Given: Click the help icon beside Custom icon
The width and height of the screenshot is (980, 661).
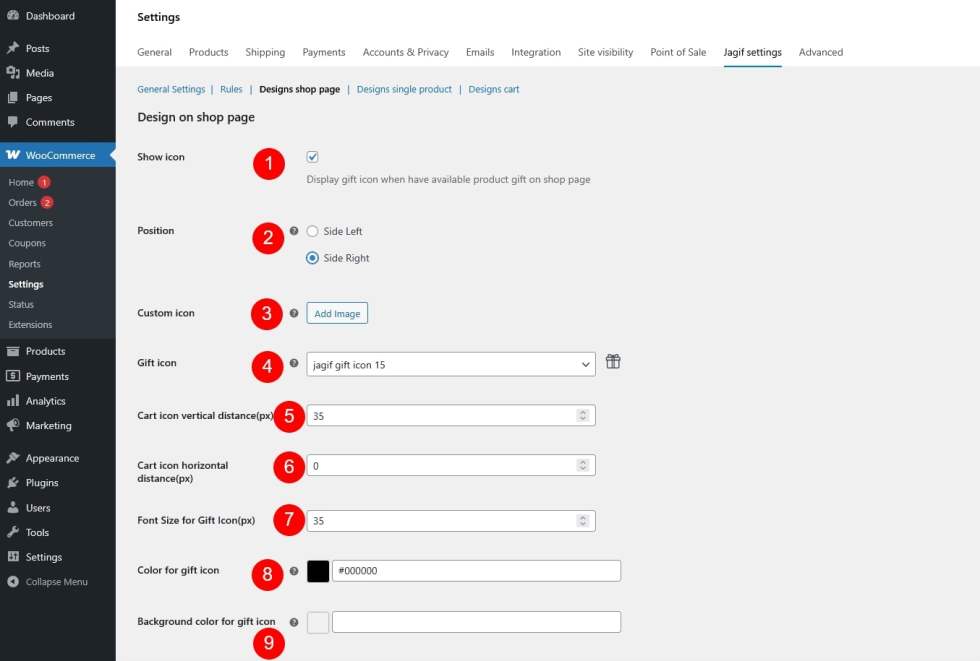Looking at the screenshot, I should (x=294, y=313).
